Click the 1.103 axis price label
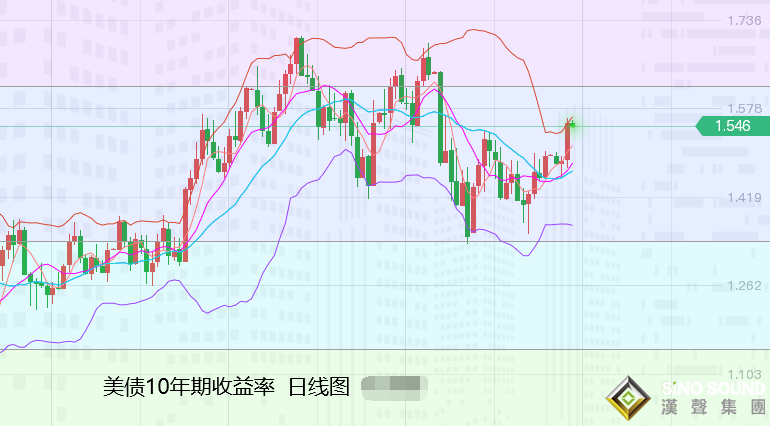The width and height of the screenshot is (770, 426). (x=744, y=375)
